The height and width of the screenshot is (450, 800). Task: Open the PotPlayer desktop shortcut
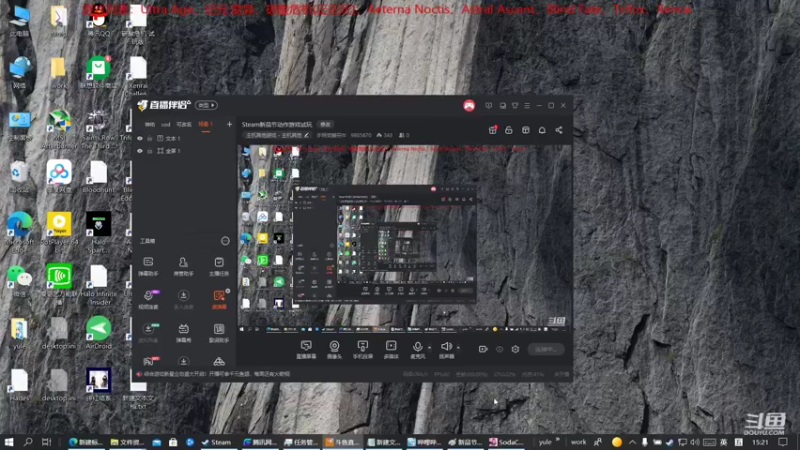point(59,231)
